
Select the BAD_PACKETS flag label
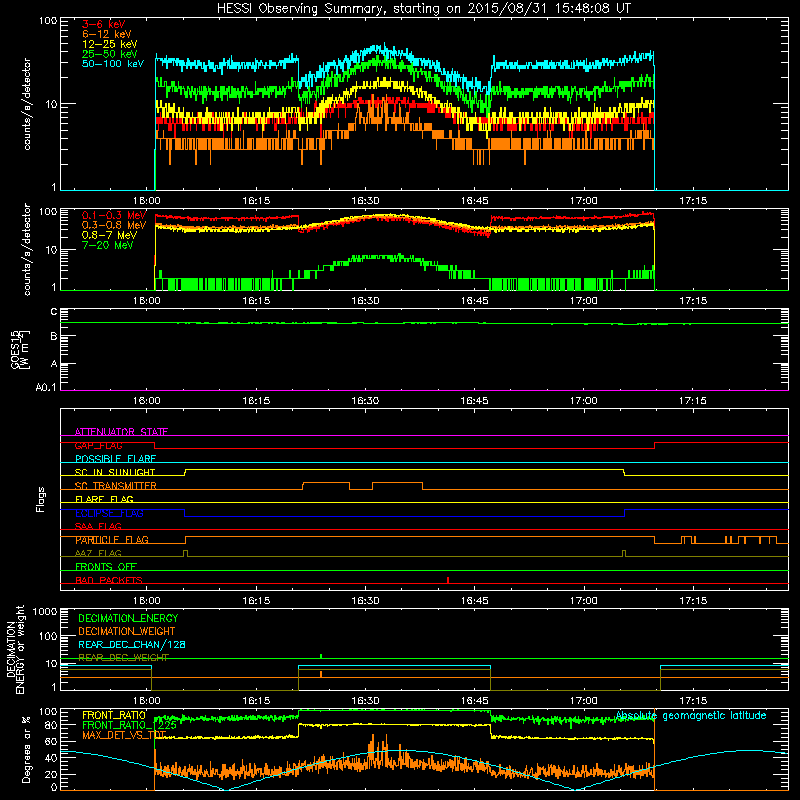(109, 580)
